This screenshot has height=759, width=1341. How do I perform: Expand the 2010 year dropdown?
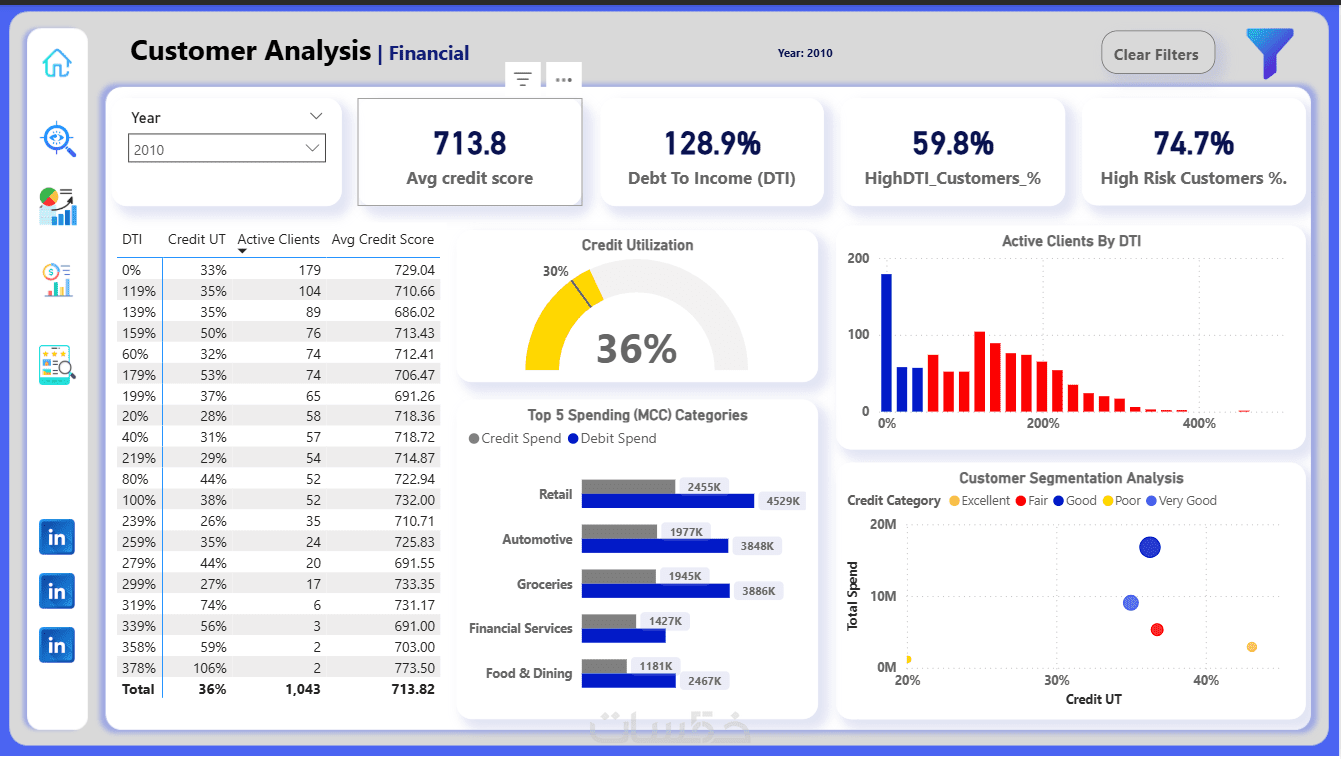[227, 149]
